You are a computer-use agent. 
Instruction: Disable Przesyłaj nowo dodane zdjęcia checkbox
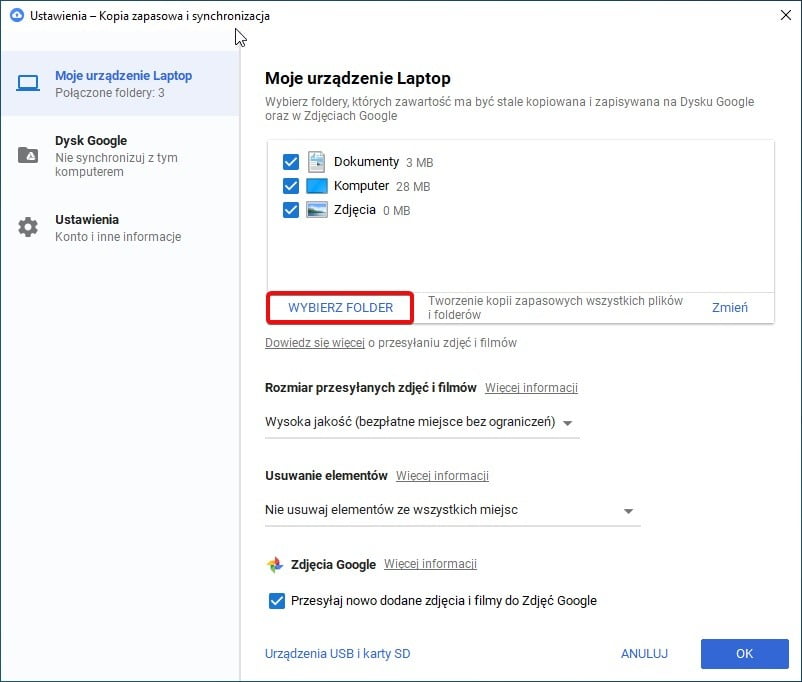click(277, 601)
